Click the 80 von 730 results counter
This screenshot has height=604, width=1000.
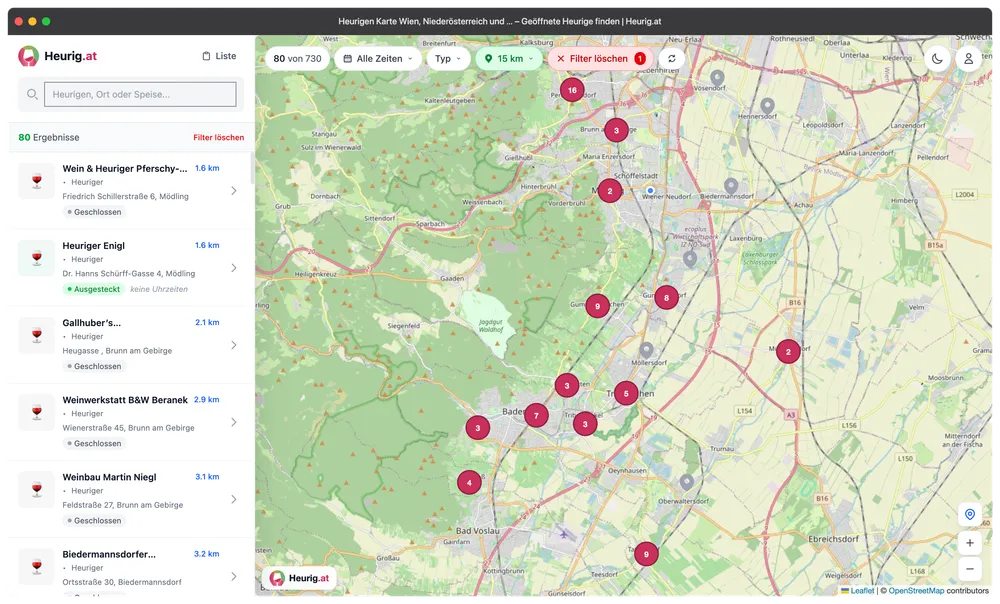[x=297, y=59]
